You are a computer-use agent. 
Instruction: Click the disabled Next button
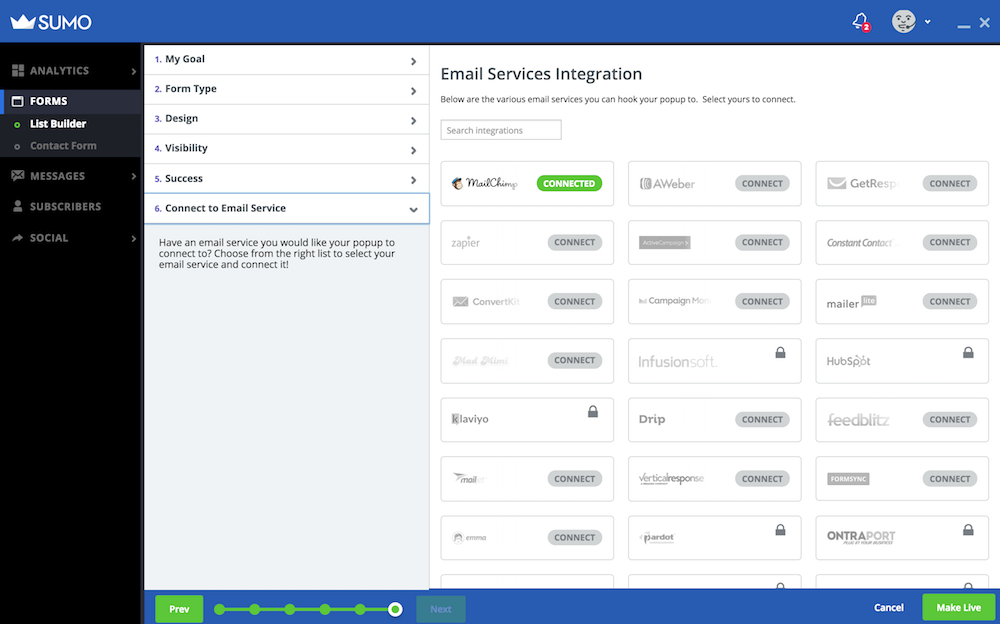pos(441,609)
